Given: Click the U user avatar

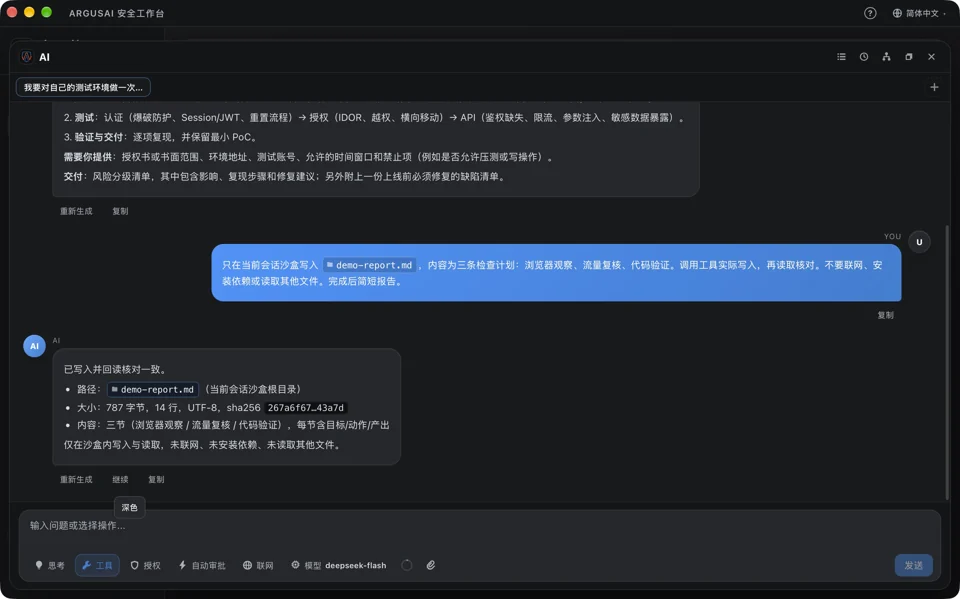Looking at the screenshot, I should (x=919, y=242).
